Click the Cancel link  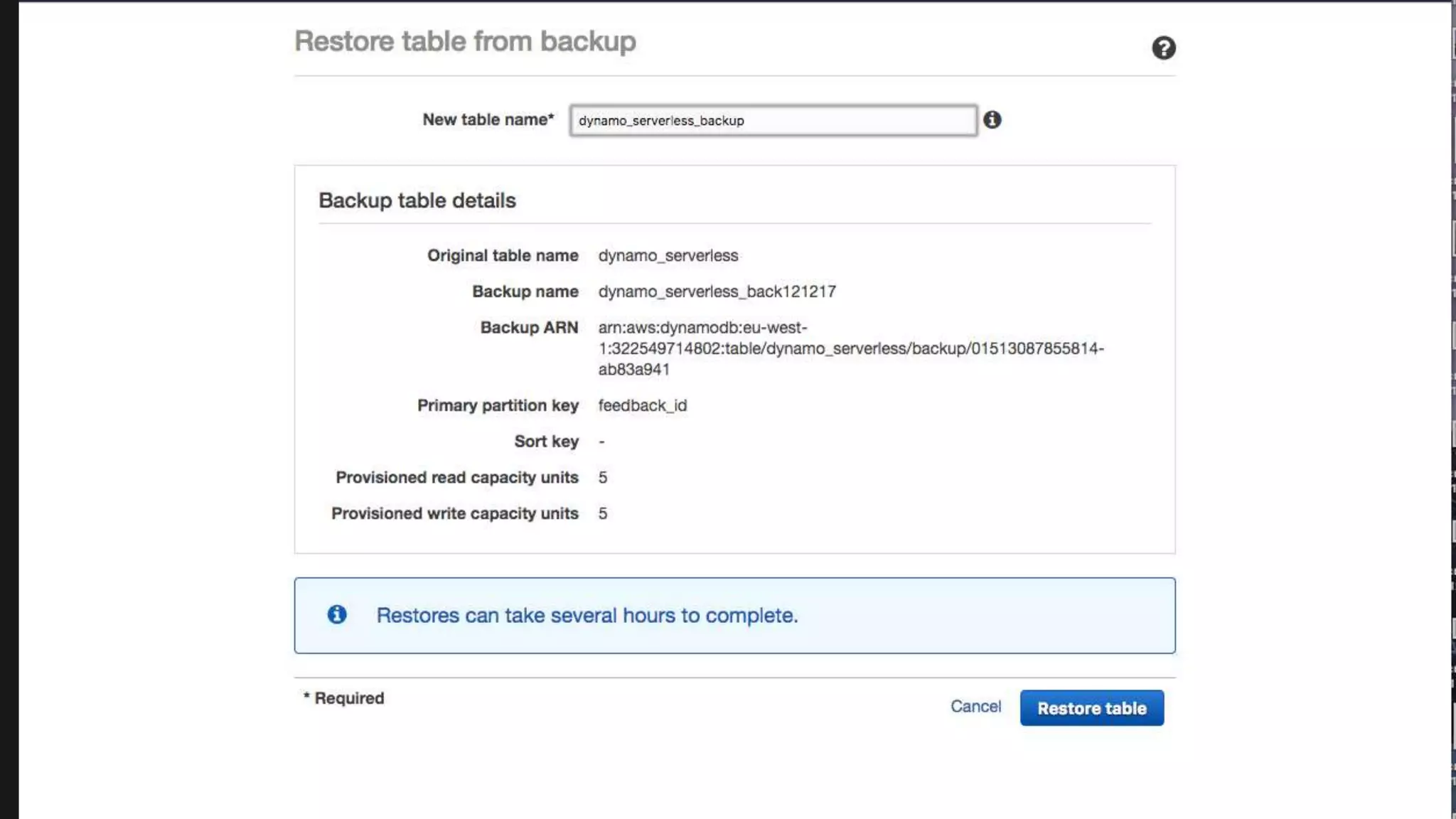click(975, 706)
